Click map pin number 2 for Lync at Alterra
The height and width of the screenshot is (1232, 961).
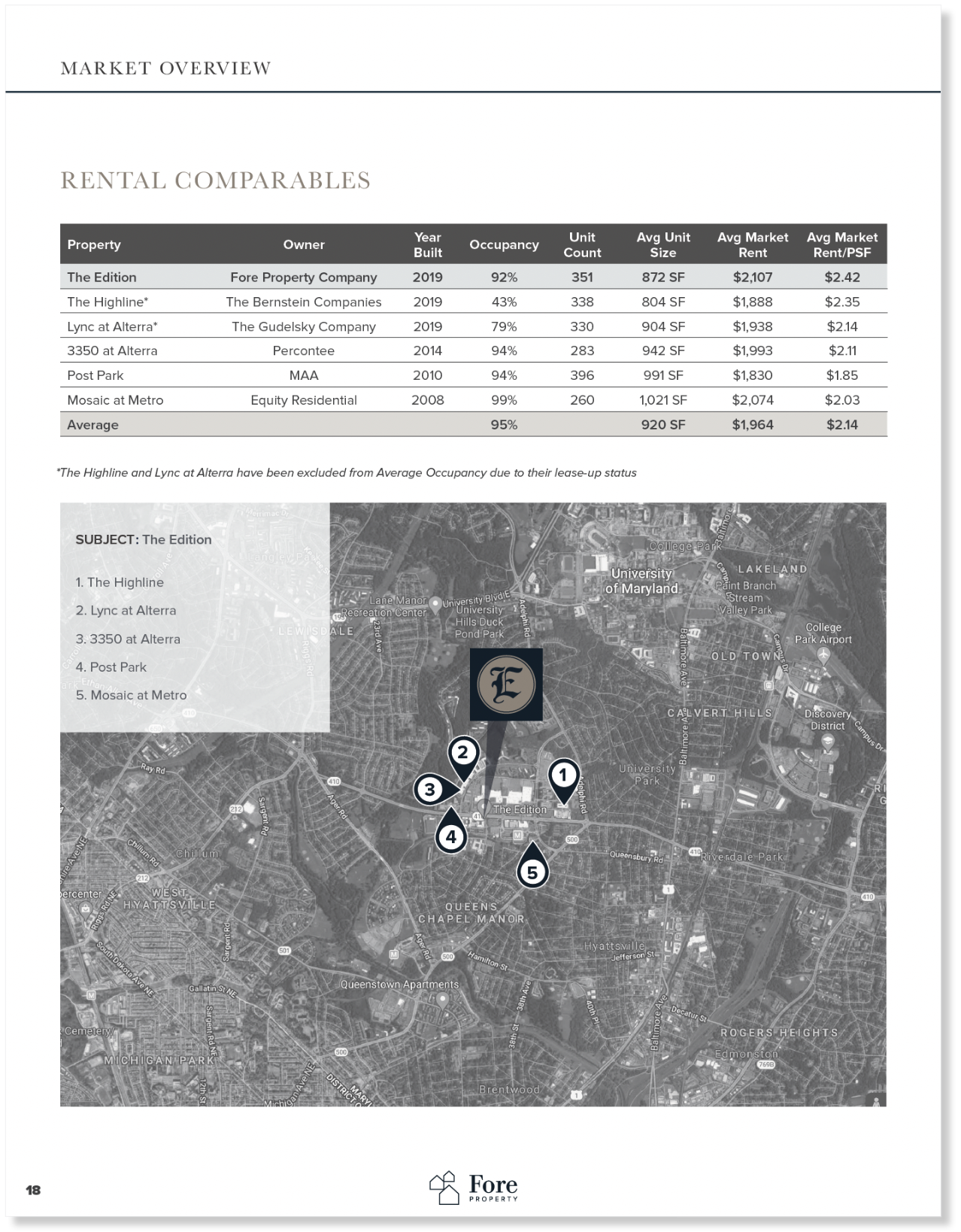point(463,758)
